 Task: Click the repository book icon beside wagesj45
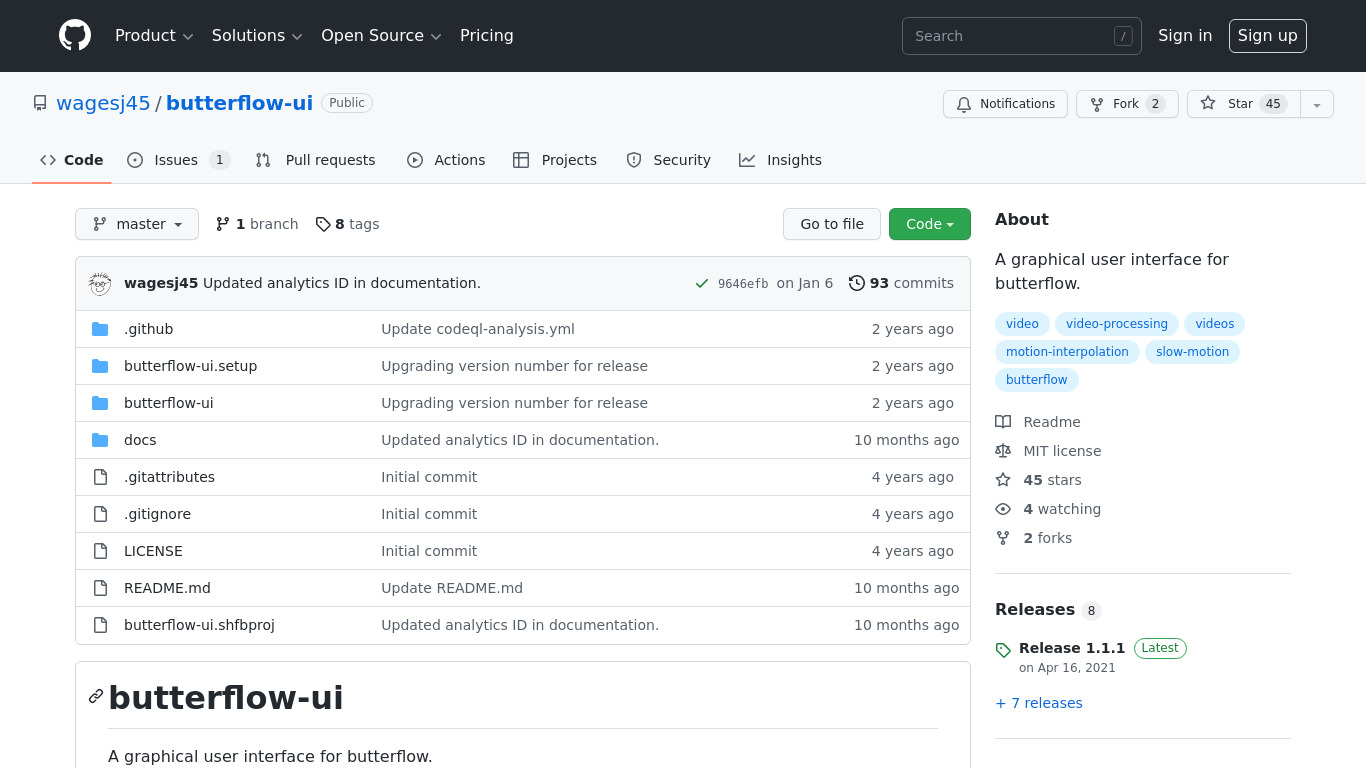tap(40, 103)
